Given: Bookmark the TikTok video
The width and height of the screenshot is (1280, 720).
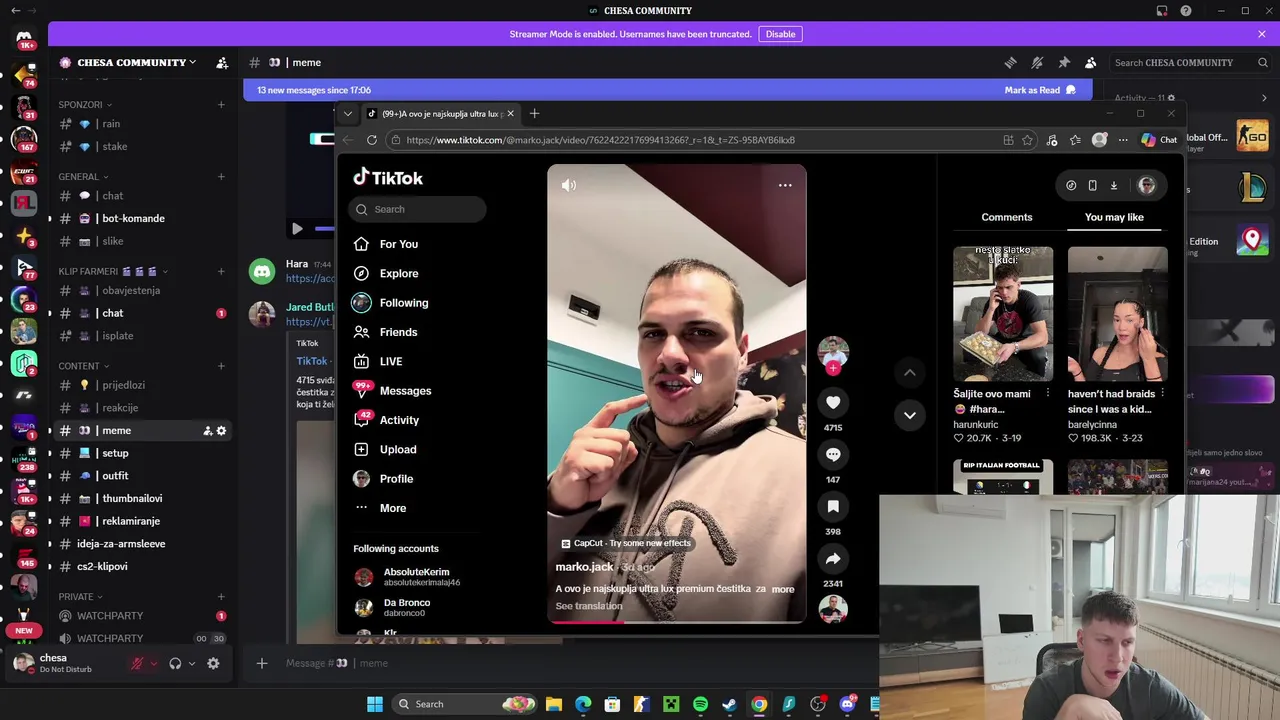Looking at the screenshot, I should click(x=833, y=506).
